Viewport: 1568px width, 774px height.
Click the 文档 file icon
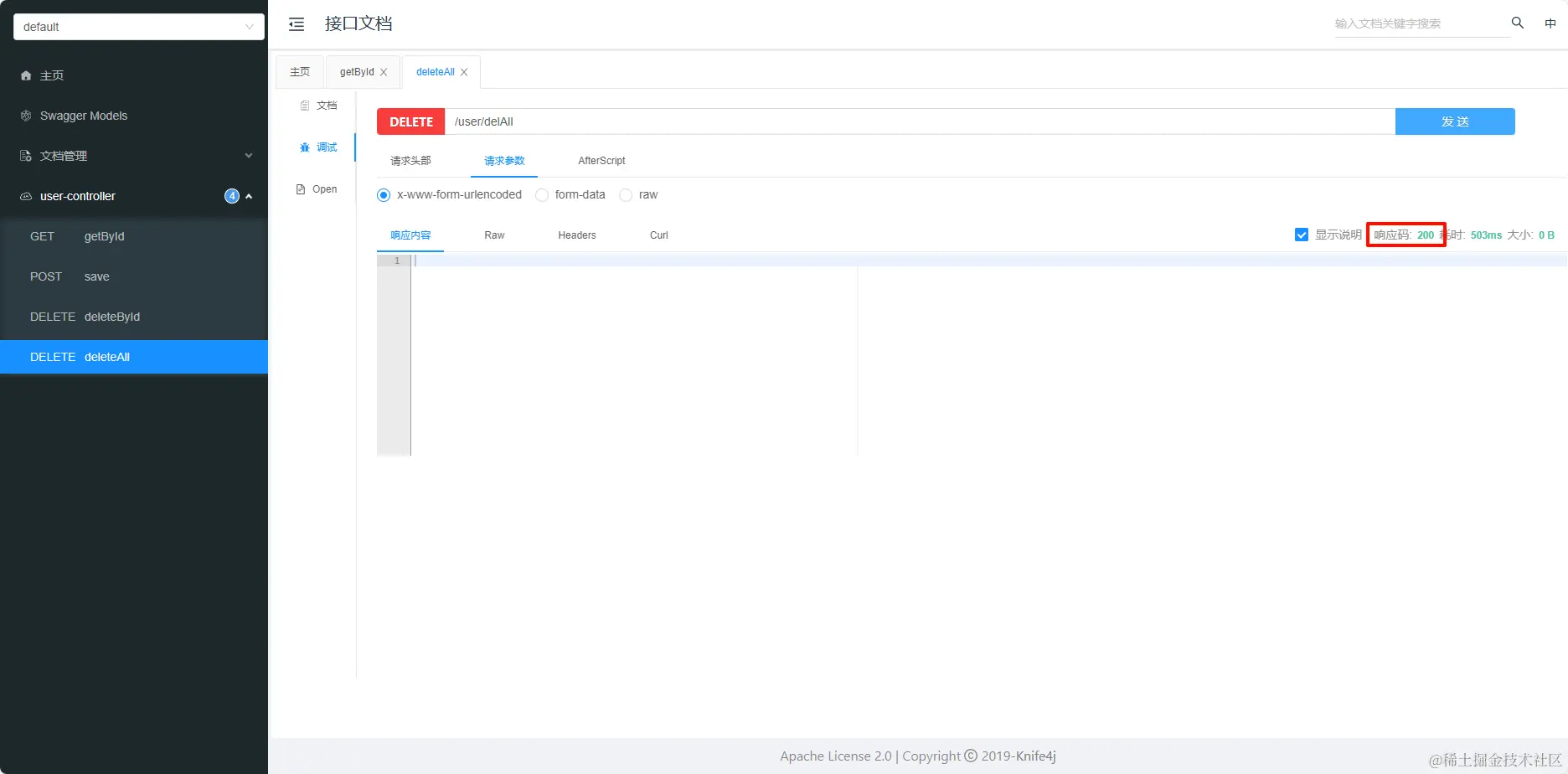point(305,106)
